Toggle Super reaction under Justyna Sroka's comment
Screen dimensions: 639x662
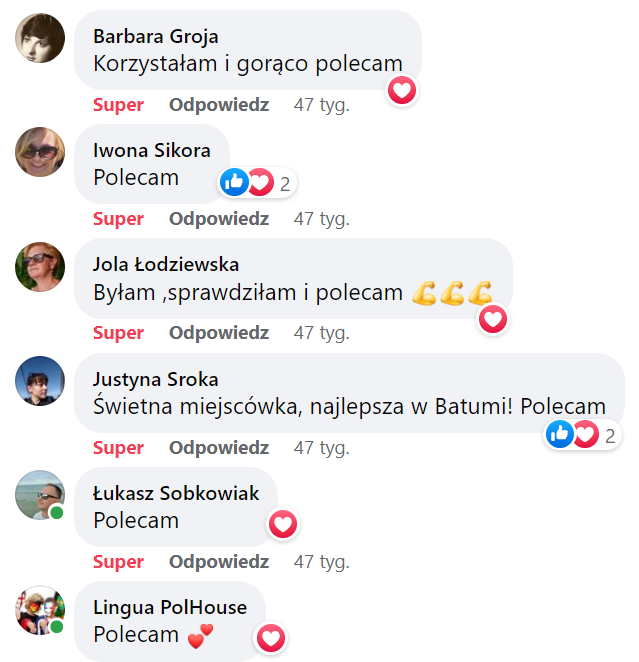click(x=119, y=448)
